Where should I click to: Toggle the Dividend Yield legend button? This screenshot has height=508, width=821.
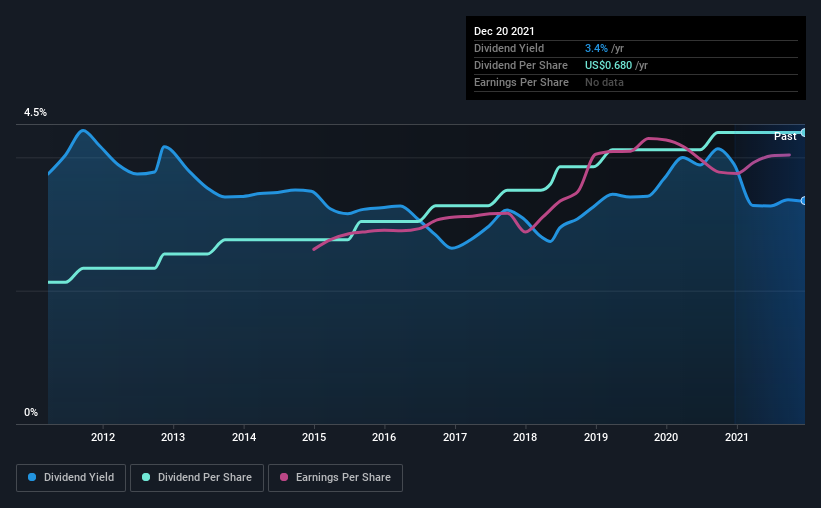71,478
